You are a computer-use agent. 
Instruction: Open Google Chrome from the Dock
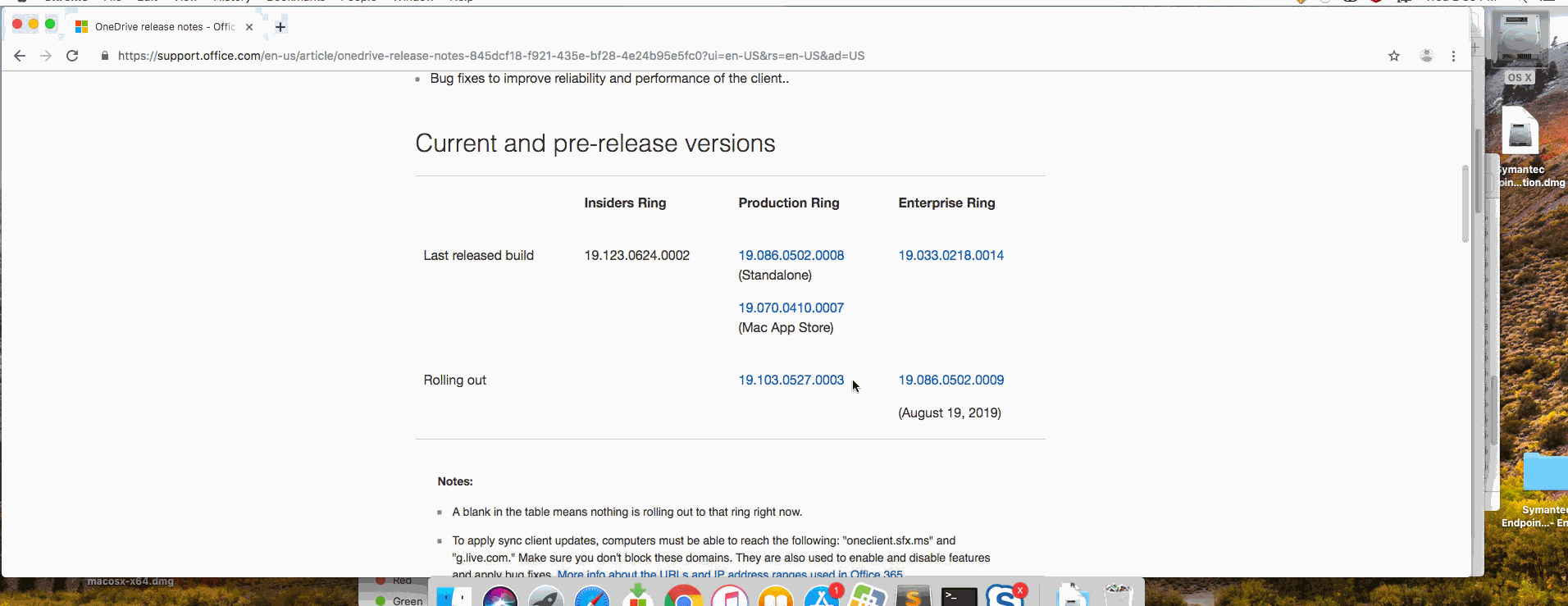click(x=684, y=596)
